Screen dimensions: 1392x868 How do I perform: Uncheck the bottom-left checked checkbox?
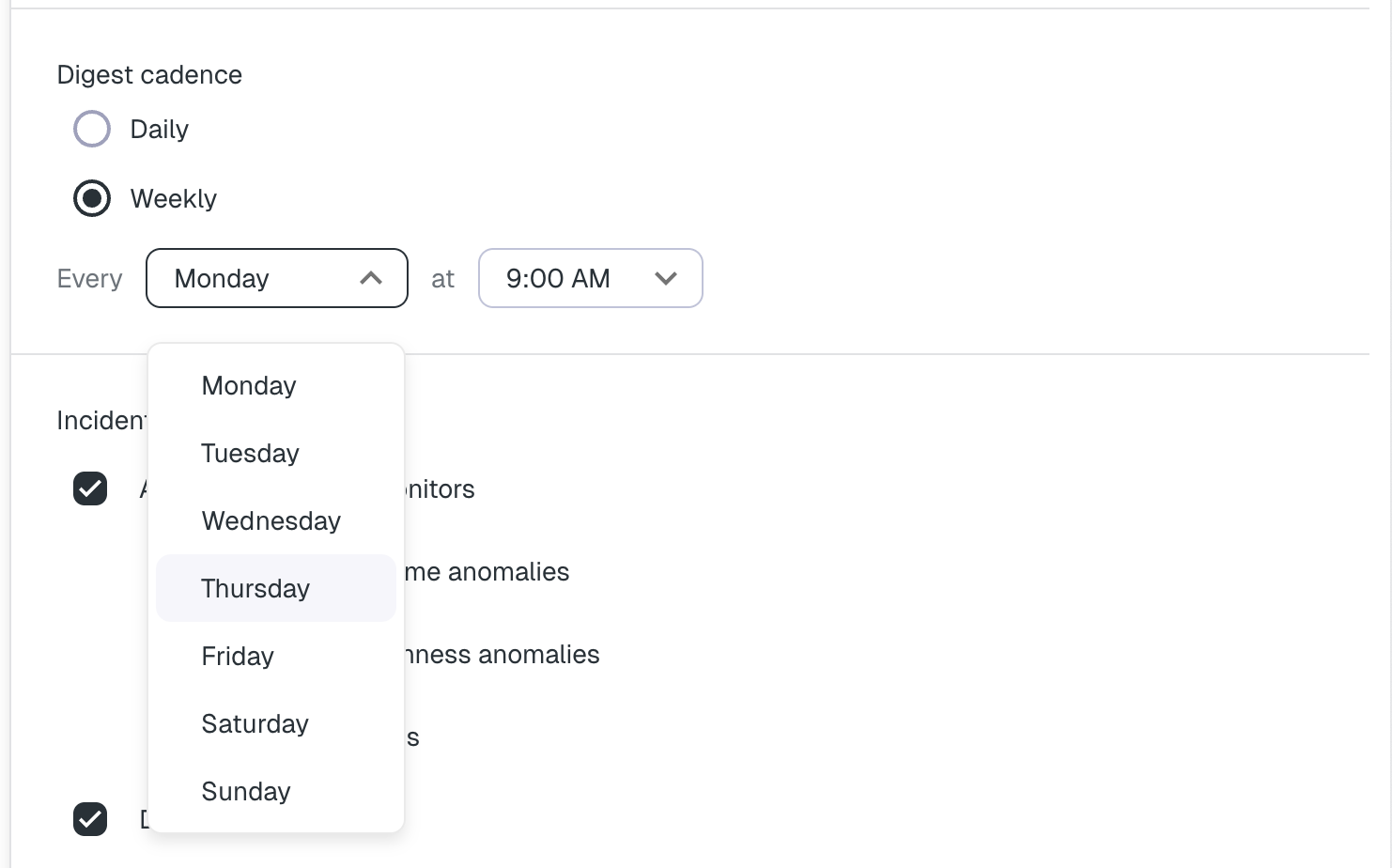coord(90,819)
